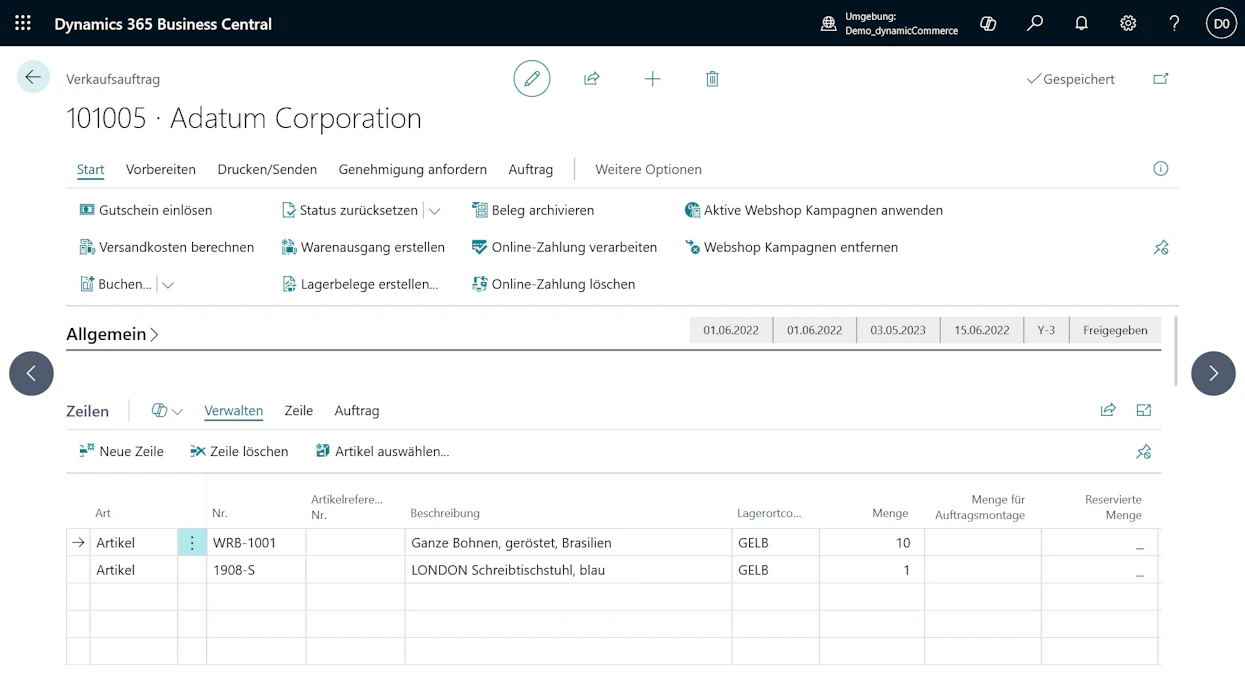
Task: Share the sales order page
Action: coord(592,78)
